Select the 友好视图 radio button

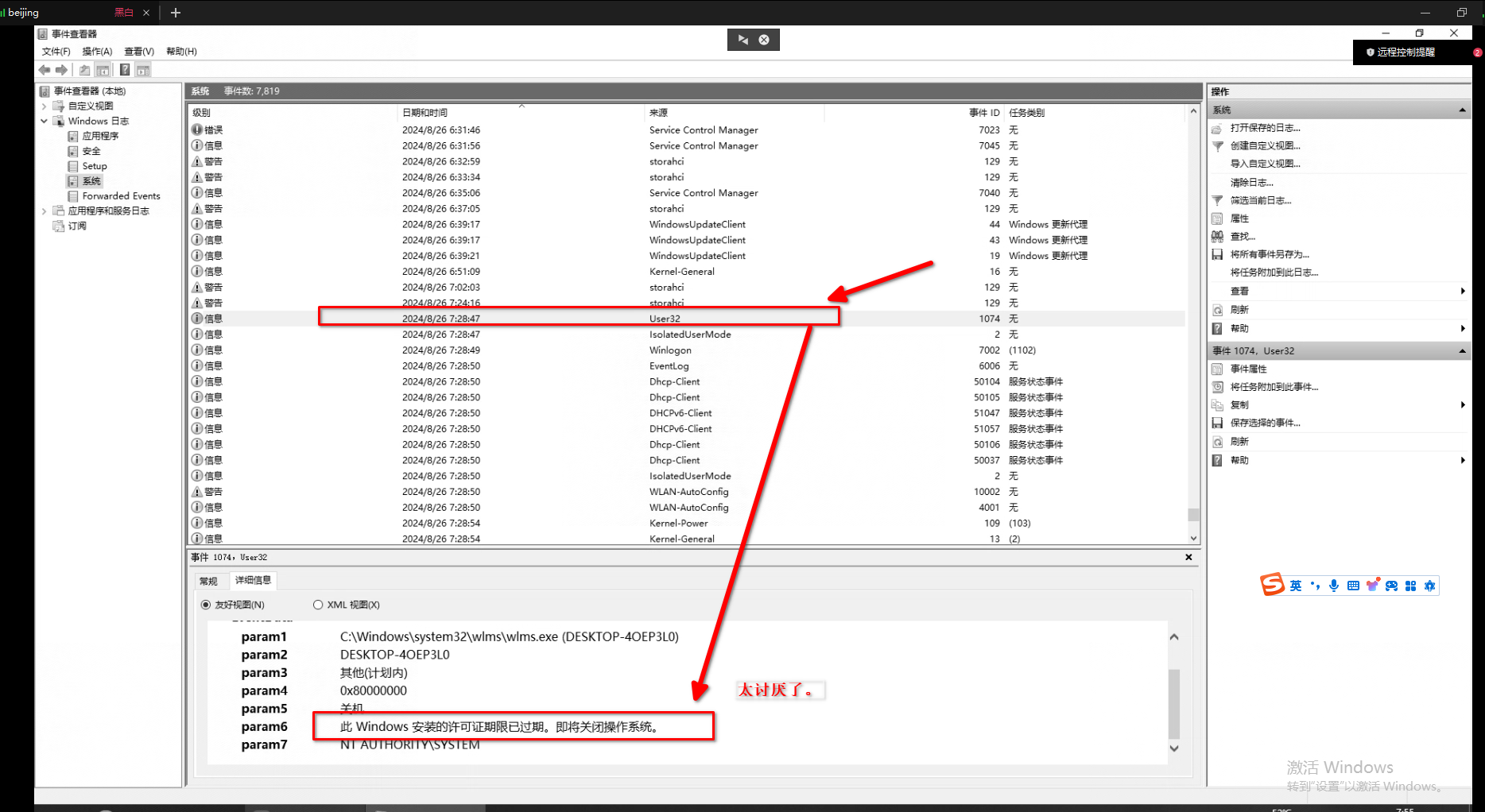point(206,605)
